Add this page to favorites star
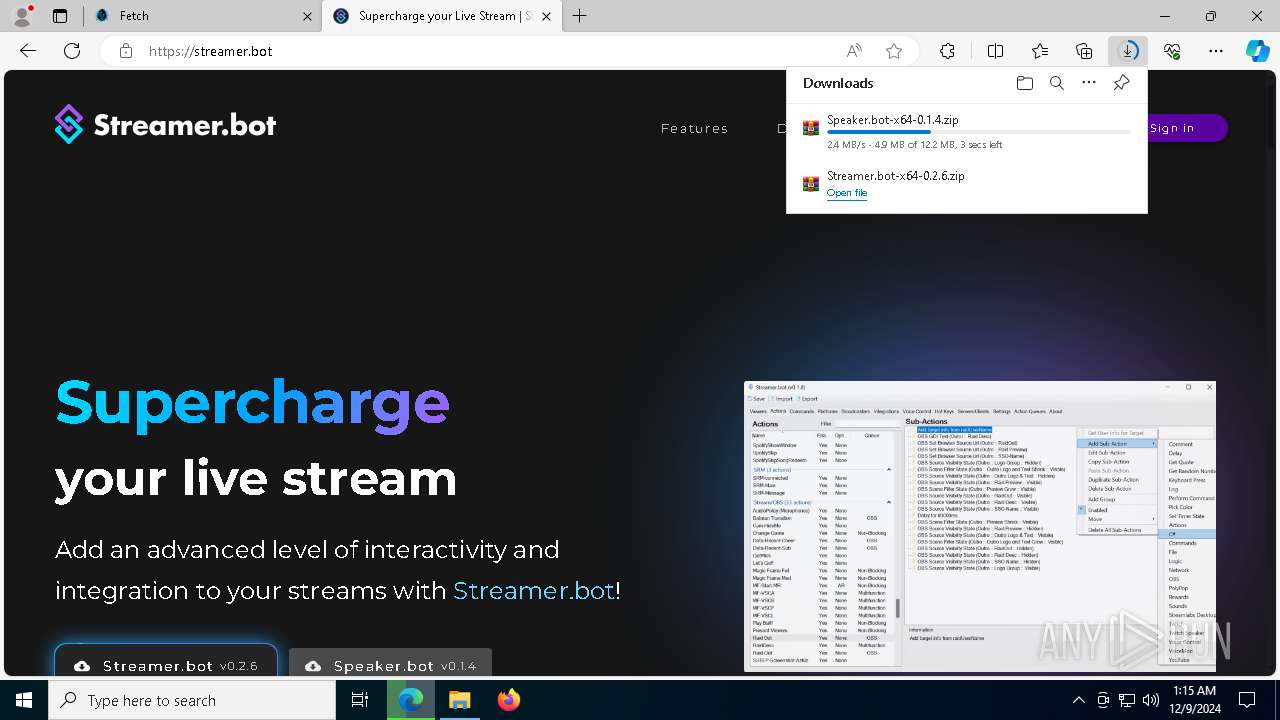 coord(894,51)
